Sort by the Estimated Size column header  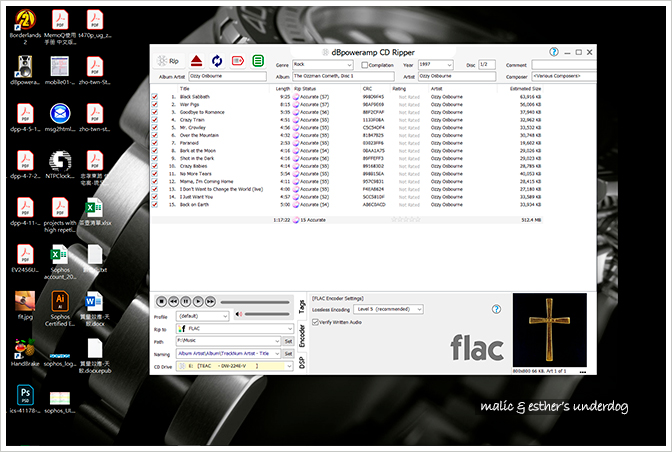coord(525,89)
